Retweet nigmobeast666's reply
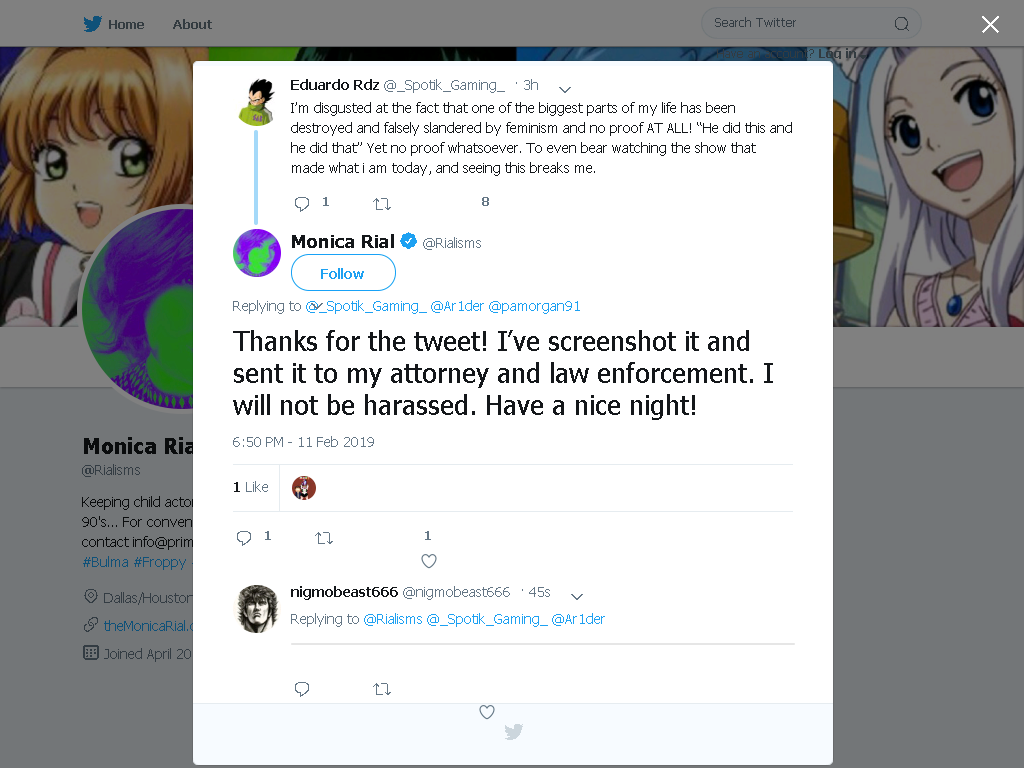This screenshot has width=1024, height=768. 382,689
